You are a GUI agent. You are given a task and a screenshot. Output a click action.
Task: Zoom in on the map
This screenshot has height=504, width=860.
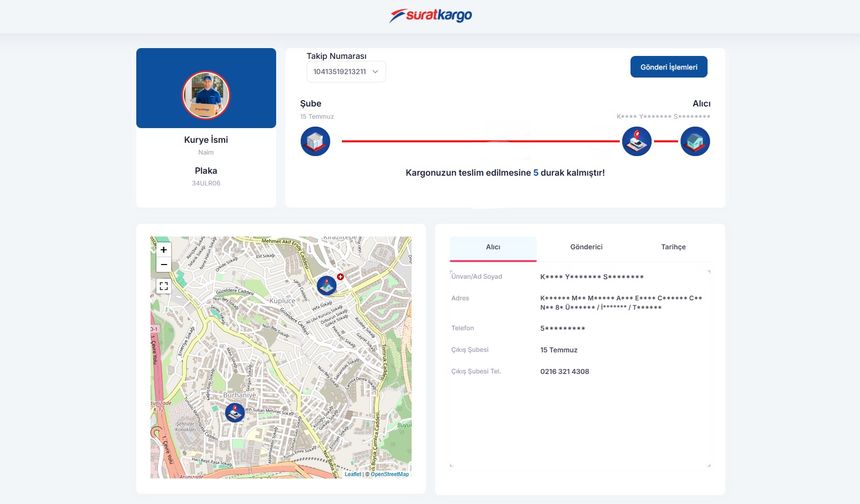(163, 250)
